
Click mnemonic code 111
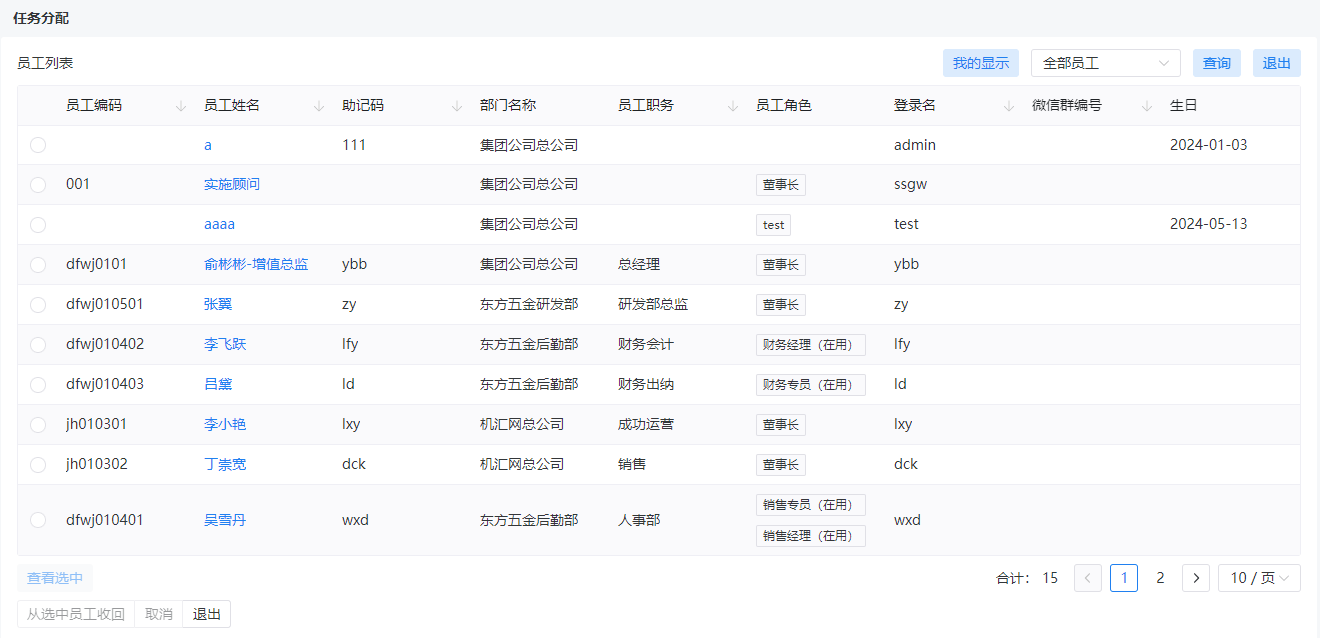click(x=354, y=145)
